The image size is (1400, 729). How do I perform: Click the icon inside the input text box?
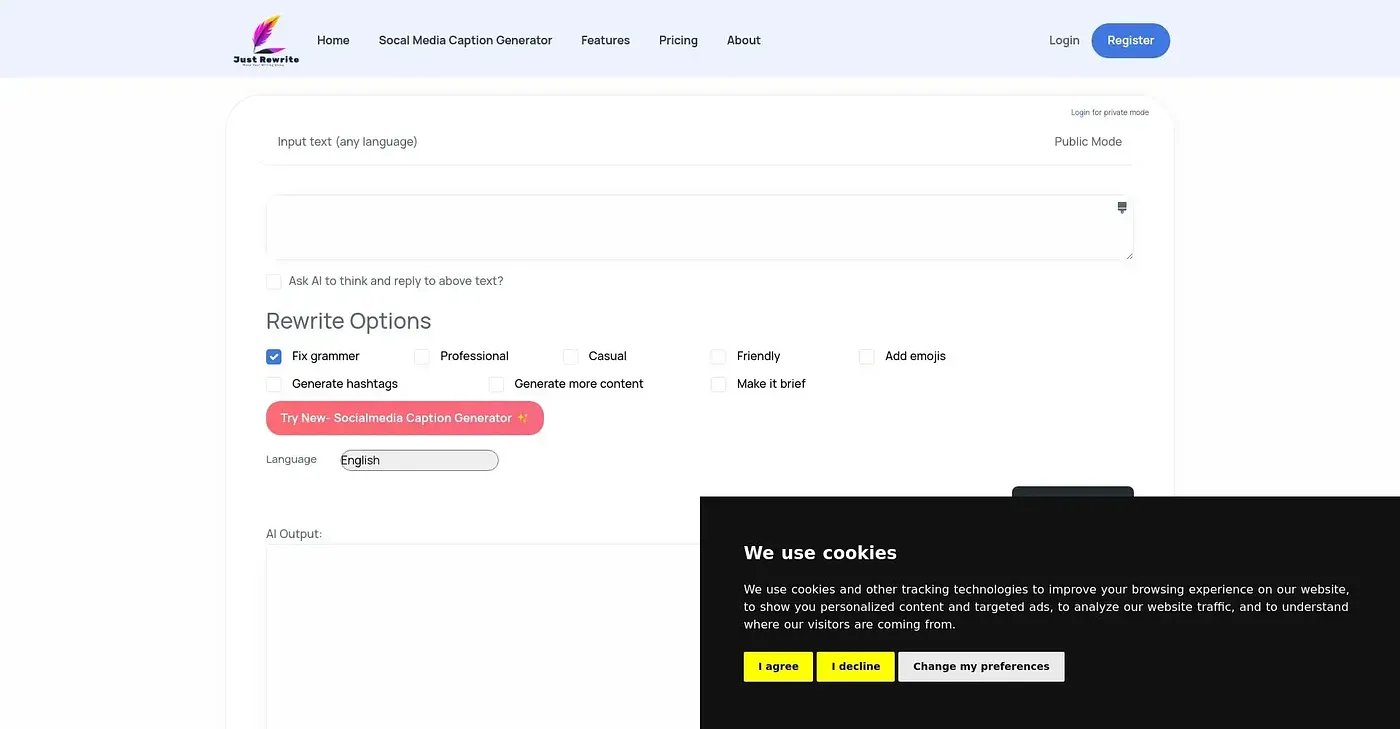[x=1122, y=208]
